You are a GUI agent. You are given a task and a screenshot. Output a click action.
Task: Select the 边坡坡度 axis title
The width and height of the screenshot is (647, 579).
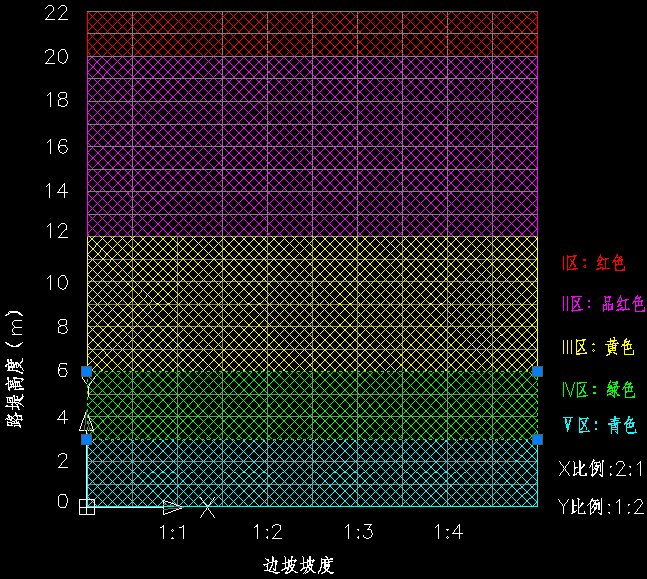point(298,565)
